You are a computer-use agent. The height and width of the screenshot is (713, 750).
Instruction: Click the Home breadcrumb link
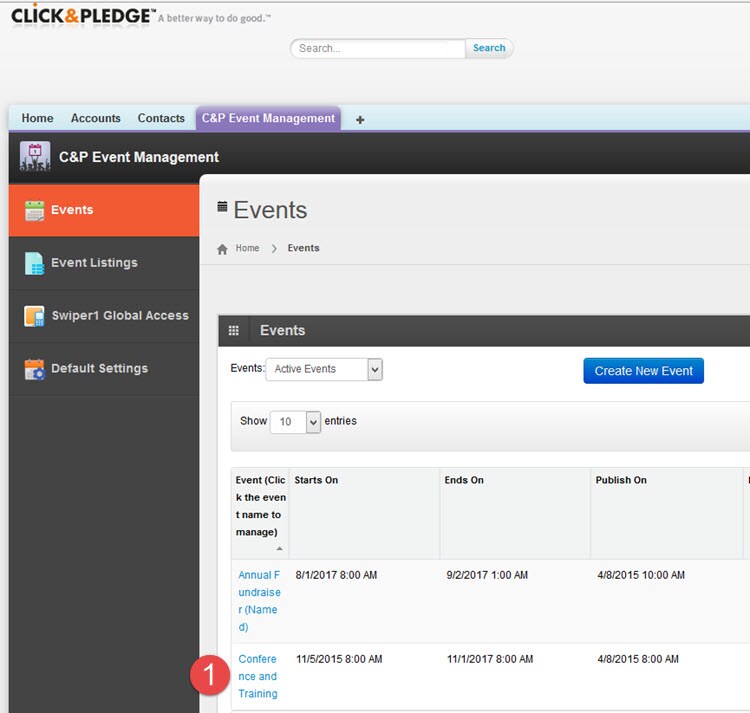tap(247, 248)
